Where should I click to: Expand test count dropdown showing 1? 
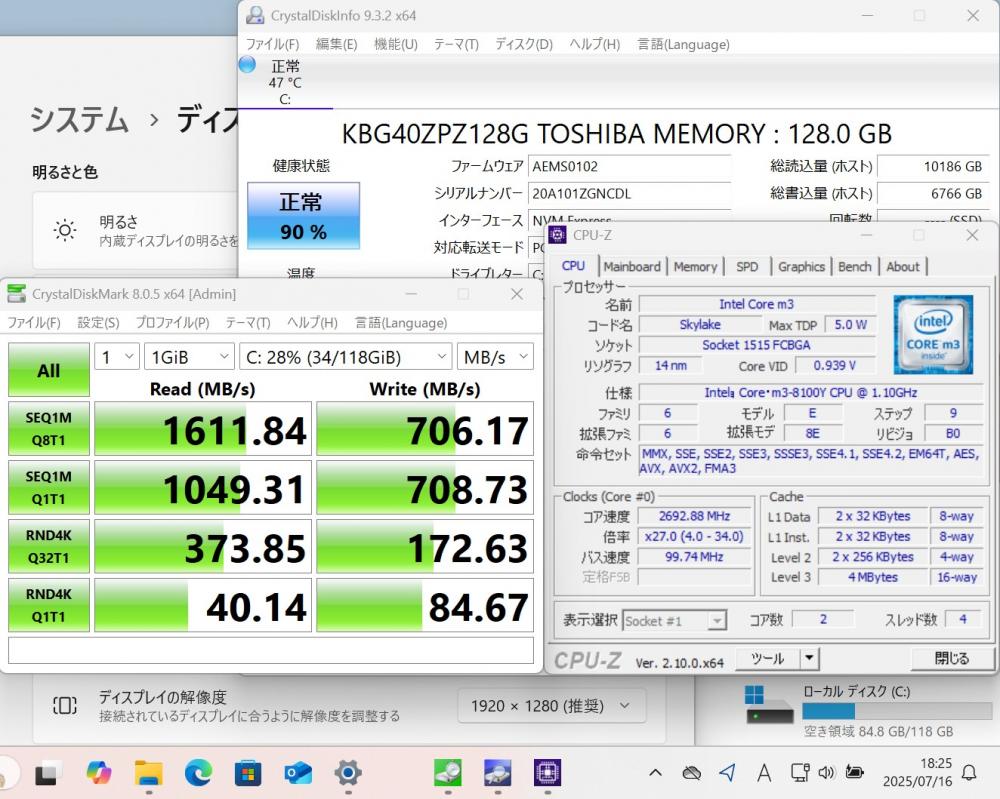pyautogui.click(x=117, y=356)
